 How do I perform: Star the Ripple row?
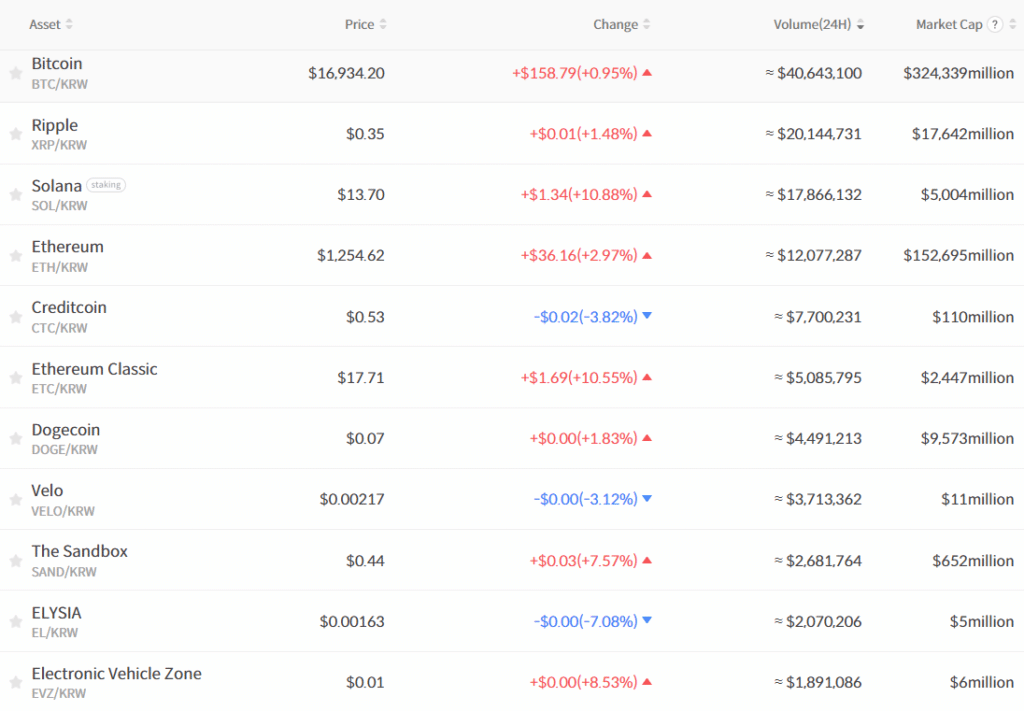16,134
